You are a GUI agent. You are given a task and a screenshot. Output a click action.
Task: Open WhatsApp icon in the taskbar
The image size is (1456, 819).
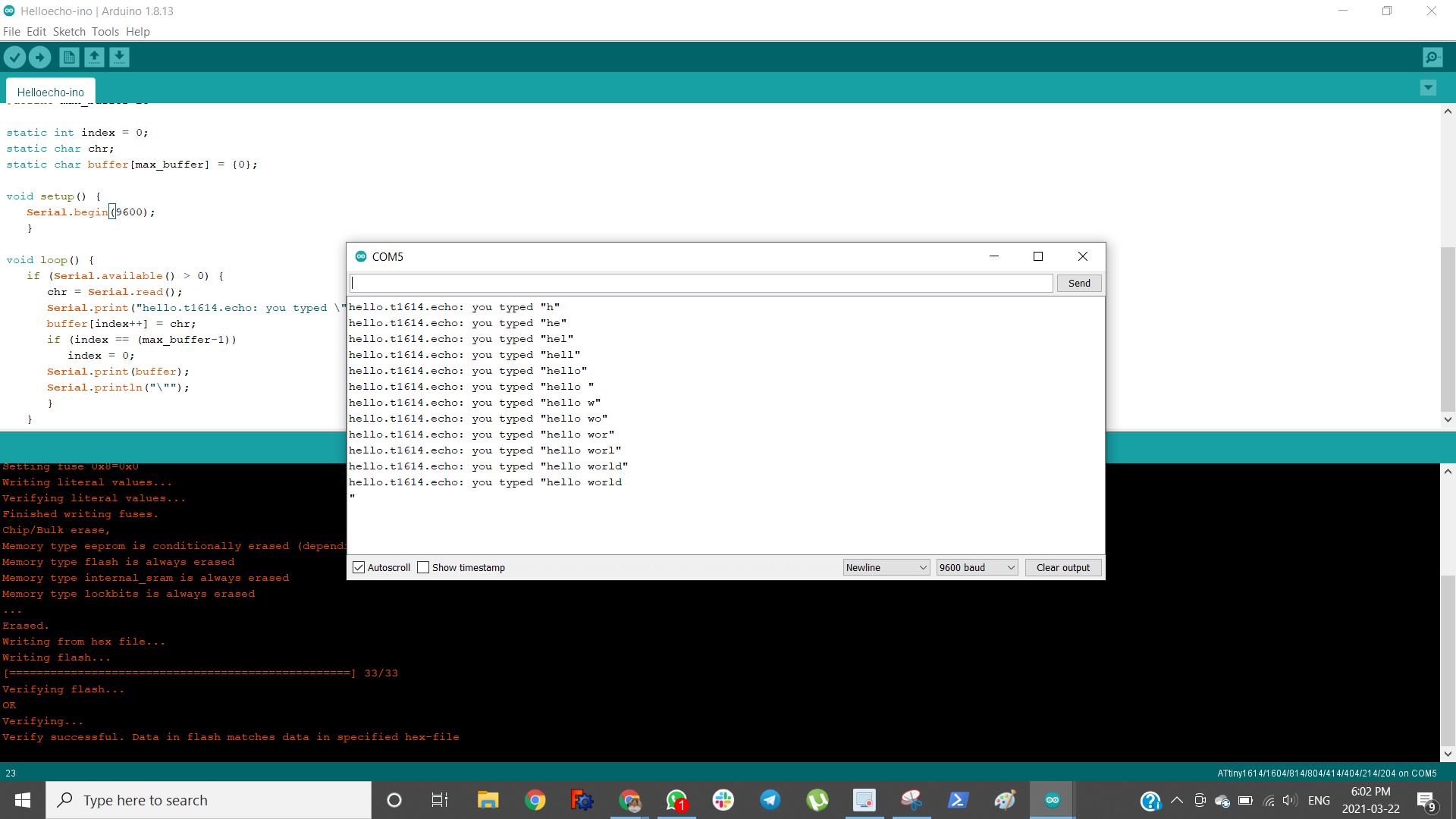(x=676, y=800)
